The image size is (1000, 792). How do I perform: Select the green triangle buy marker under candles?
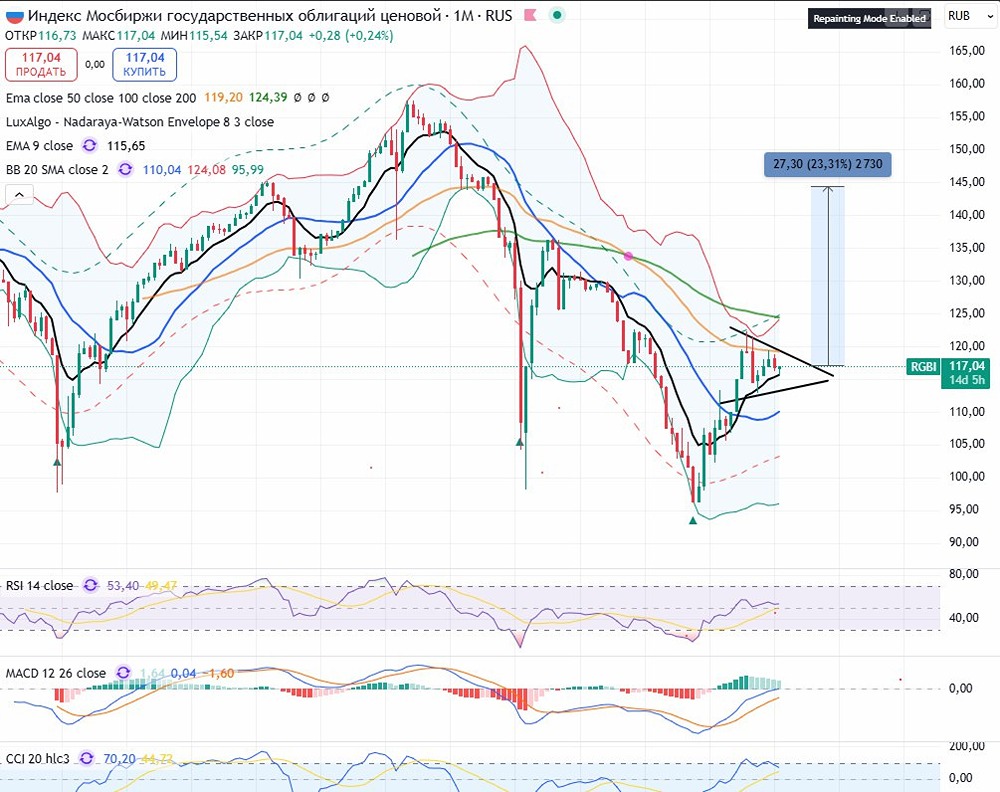pyautogui.click(x=694, y=519)
